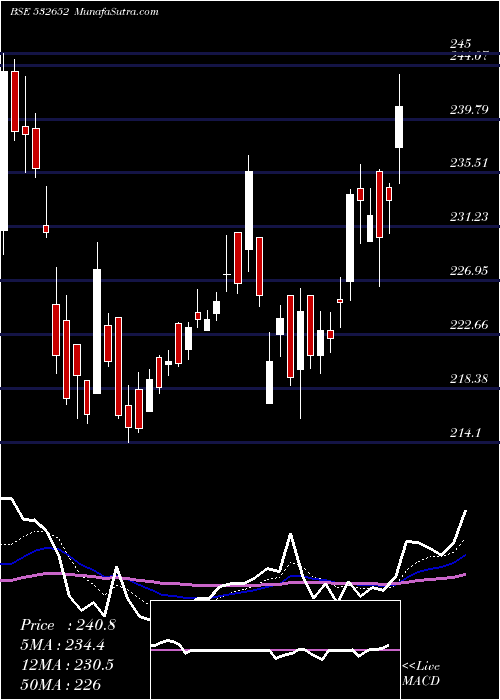Click the 50MA : 226 readout
The width and height of the screenshot is (500, 700).
coord(60,684)
